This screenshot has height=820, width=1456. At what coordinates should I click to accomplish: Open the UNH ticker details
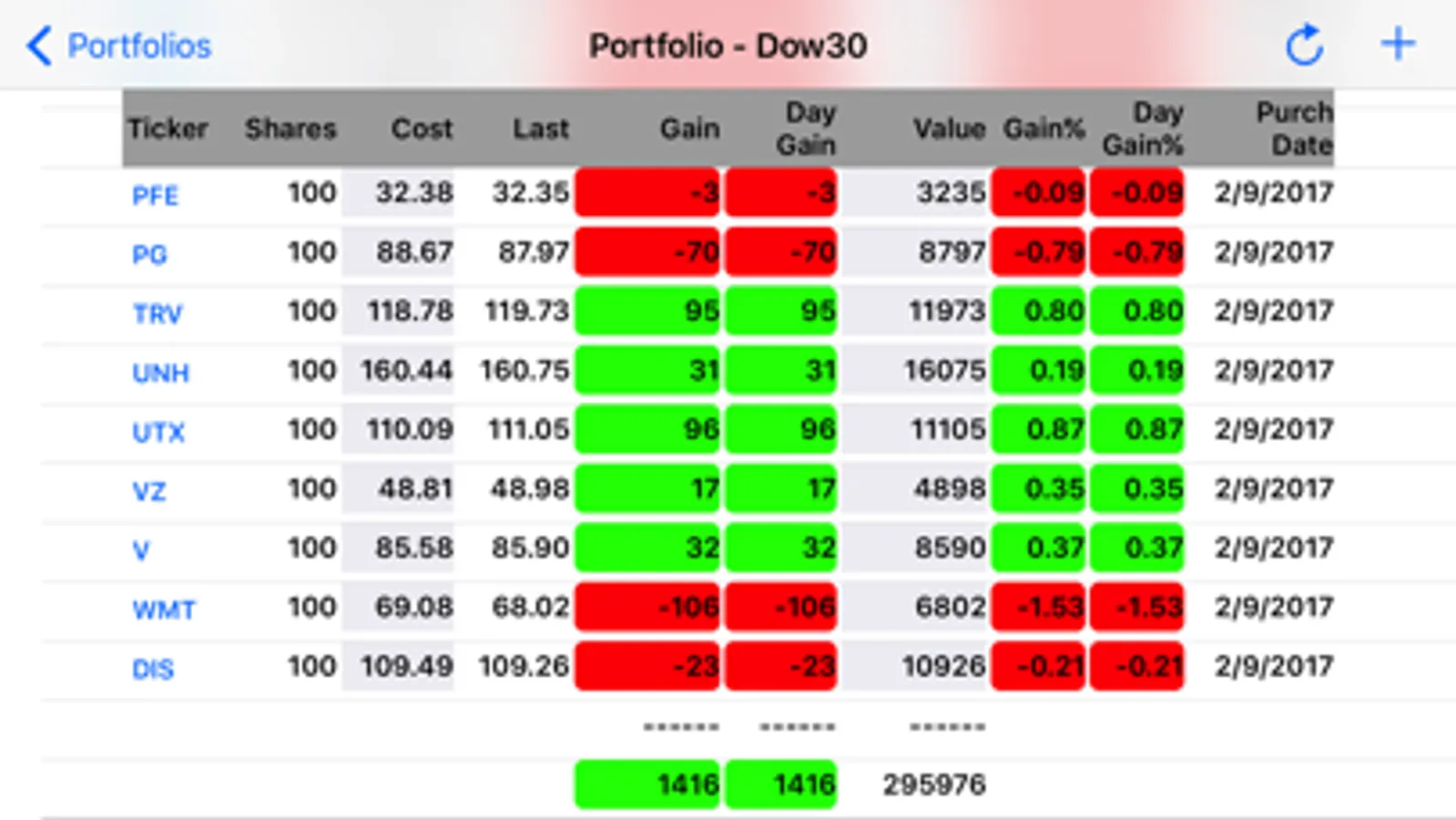click(160, 373)
